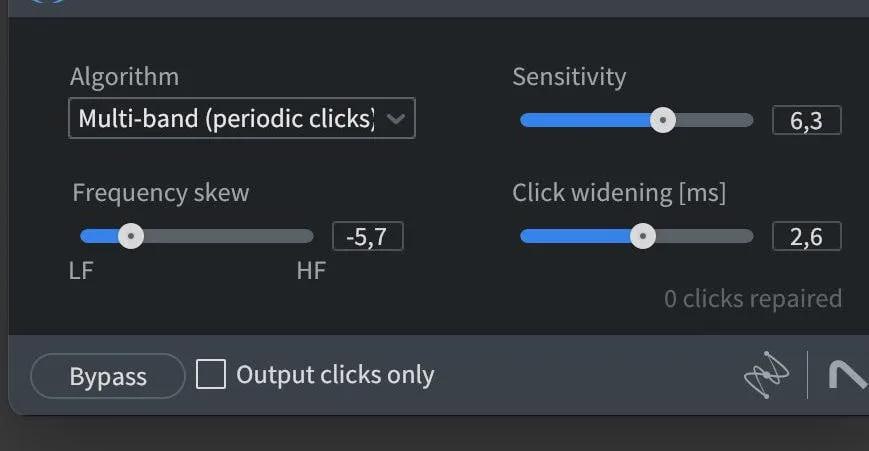Click the partial arch icon at far right
The width and height of the screenshot is (869, 451).
pyautogui.click(x=848, y=375)
